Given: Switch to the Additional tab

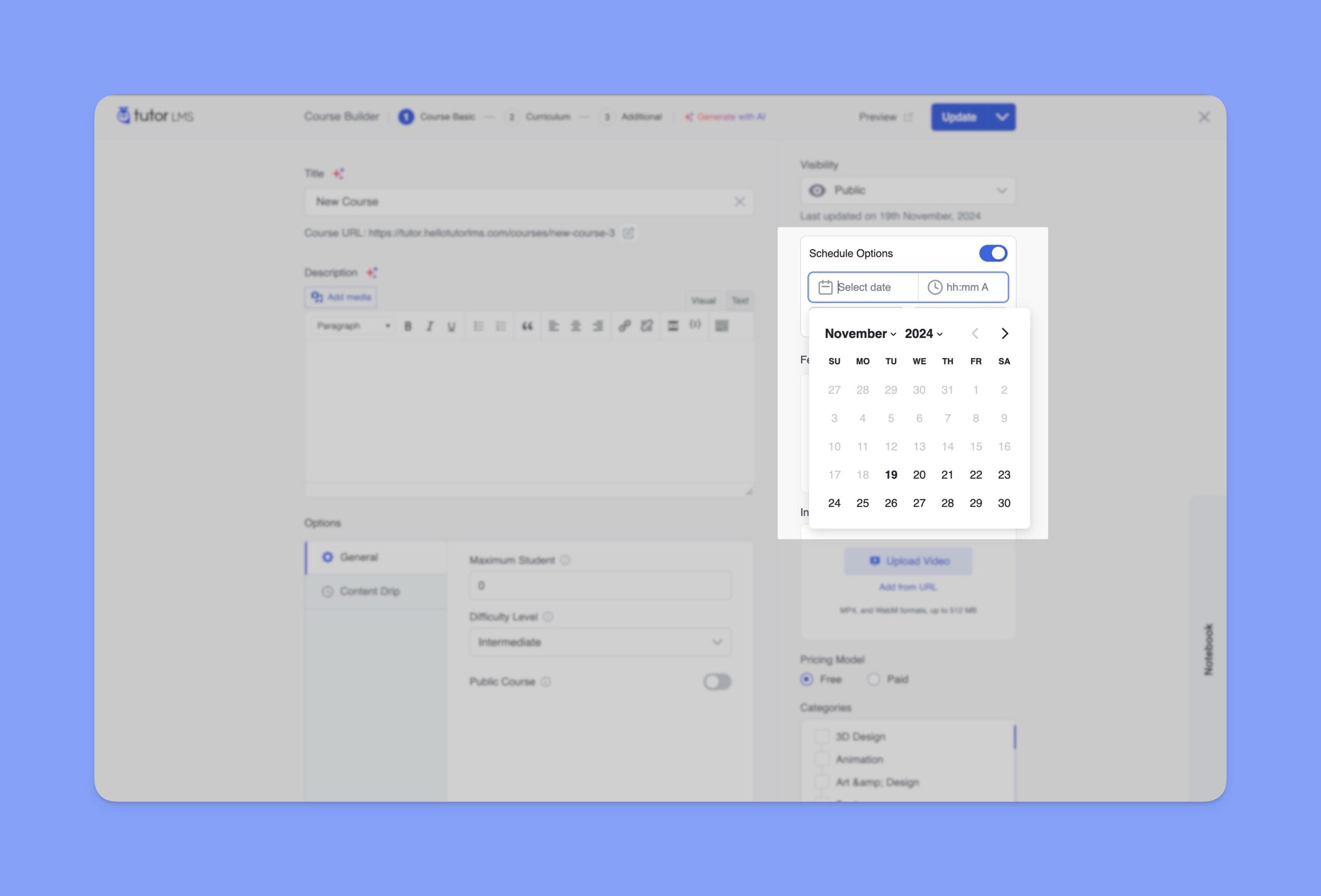Looking at the screenshot, I should coord(642,117).
